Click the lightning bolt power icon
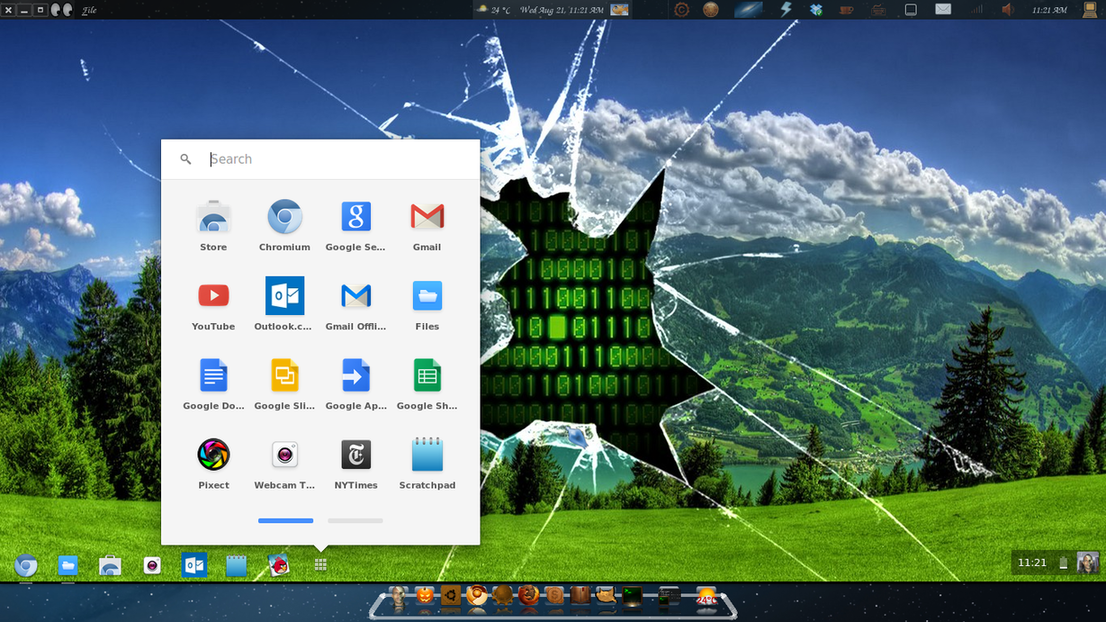 pos(785,9)
